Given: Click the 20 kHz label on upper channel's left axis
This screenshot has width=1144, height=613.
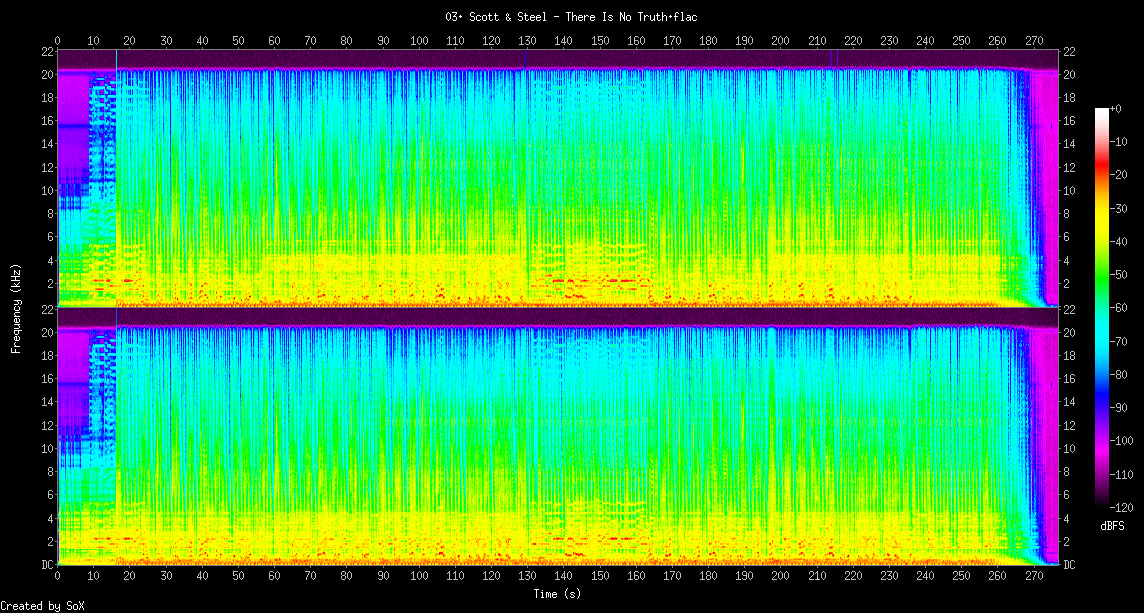Looking at the screenshot, I should 46,74.
